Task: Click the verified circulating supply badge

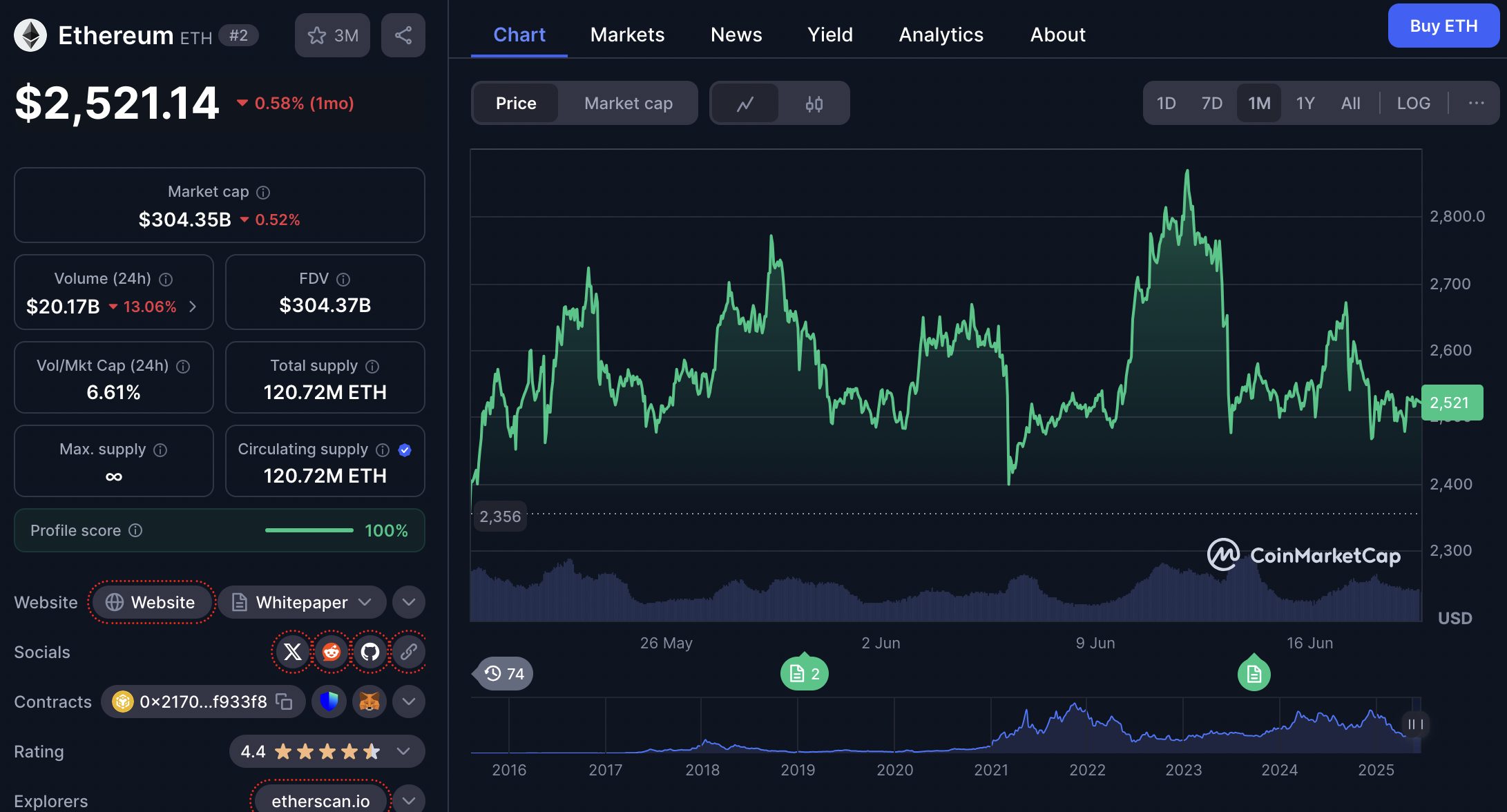Action: tap(405, 450)
